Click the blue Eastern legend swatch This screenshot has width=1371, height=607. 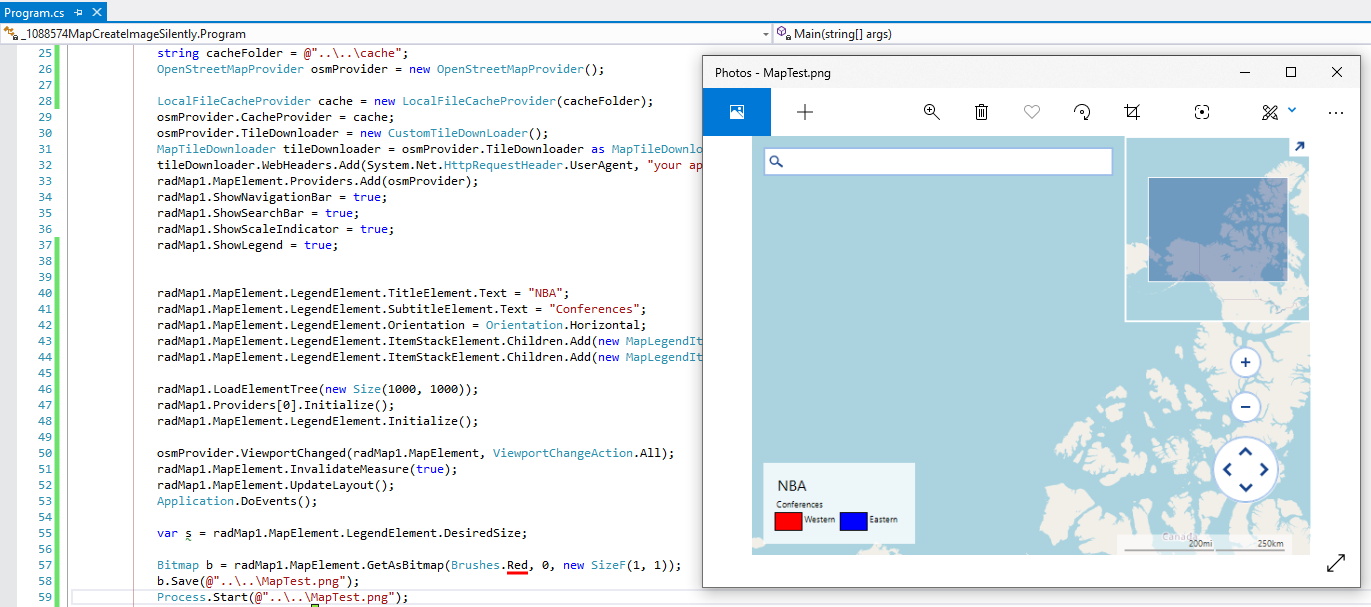(853, 520)
